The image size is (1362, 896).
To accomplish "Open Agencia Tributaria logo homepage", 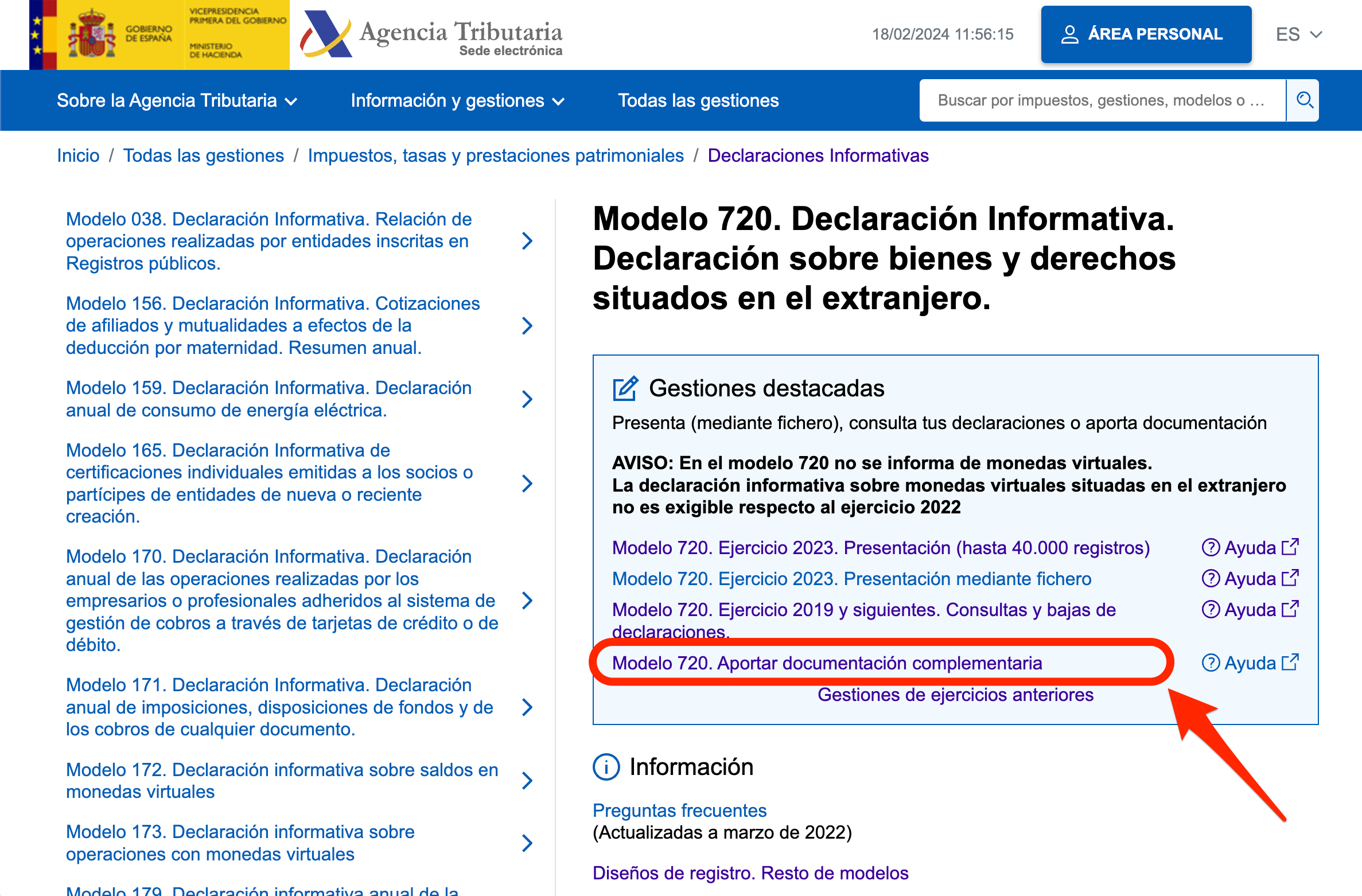I will [x=431, y=34].
